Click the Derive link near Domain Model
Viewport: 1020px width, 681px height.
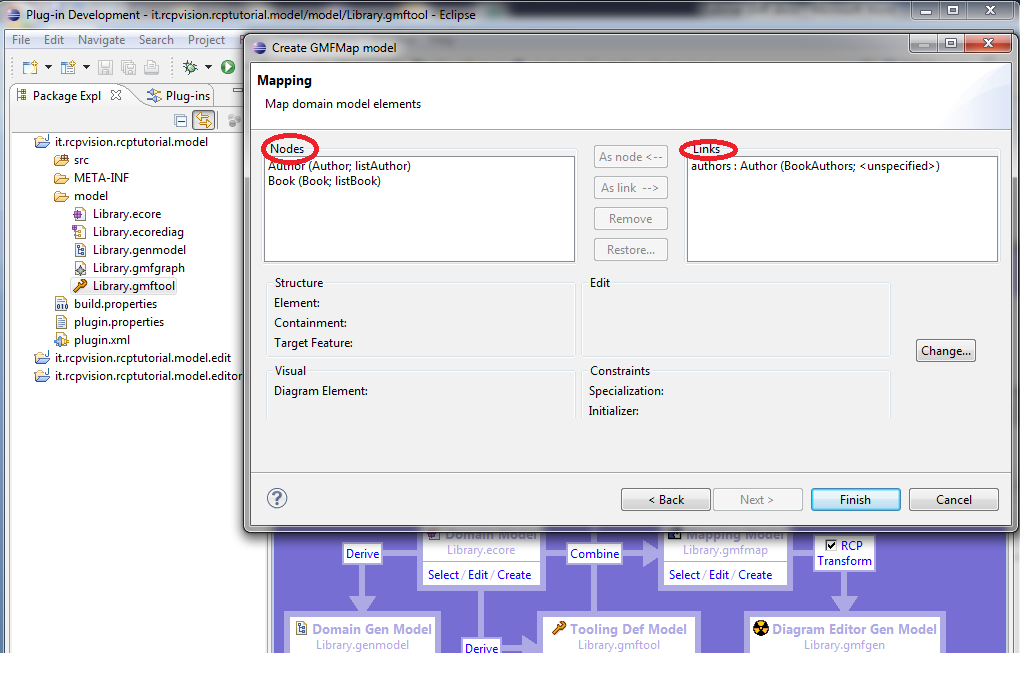point(362,554)
